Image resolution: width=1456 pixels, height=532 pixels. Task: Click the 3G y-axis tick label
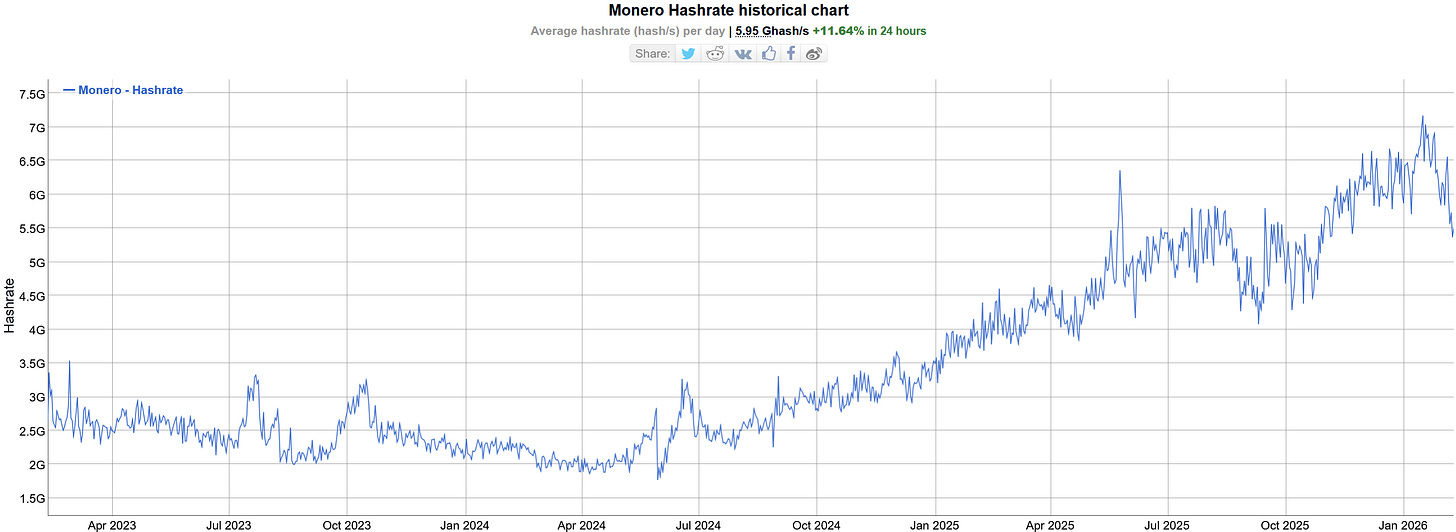[37, 398]
